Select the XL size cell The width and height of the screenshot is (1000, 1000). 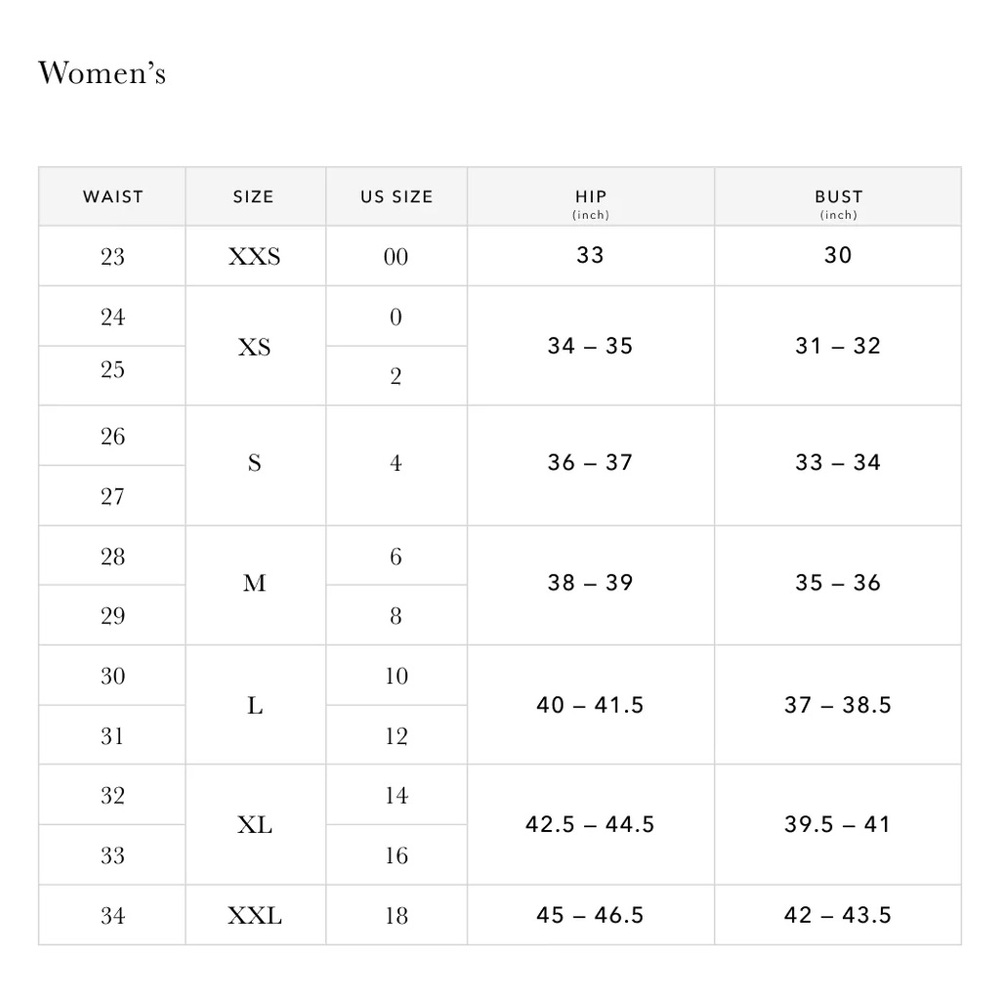tap(255, 825)
